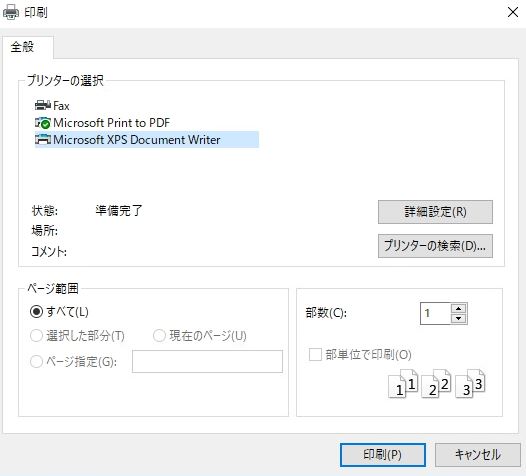Click the printer icon in title bar
Image resolution: width=526 pixels, height=476 pixels.
(11, 12)
